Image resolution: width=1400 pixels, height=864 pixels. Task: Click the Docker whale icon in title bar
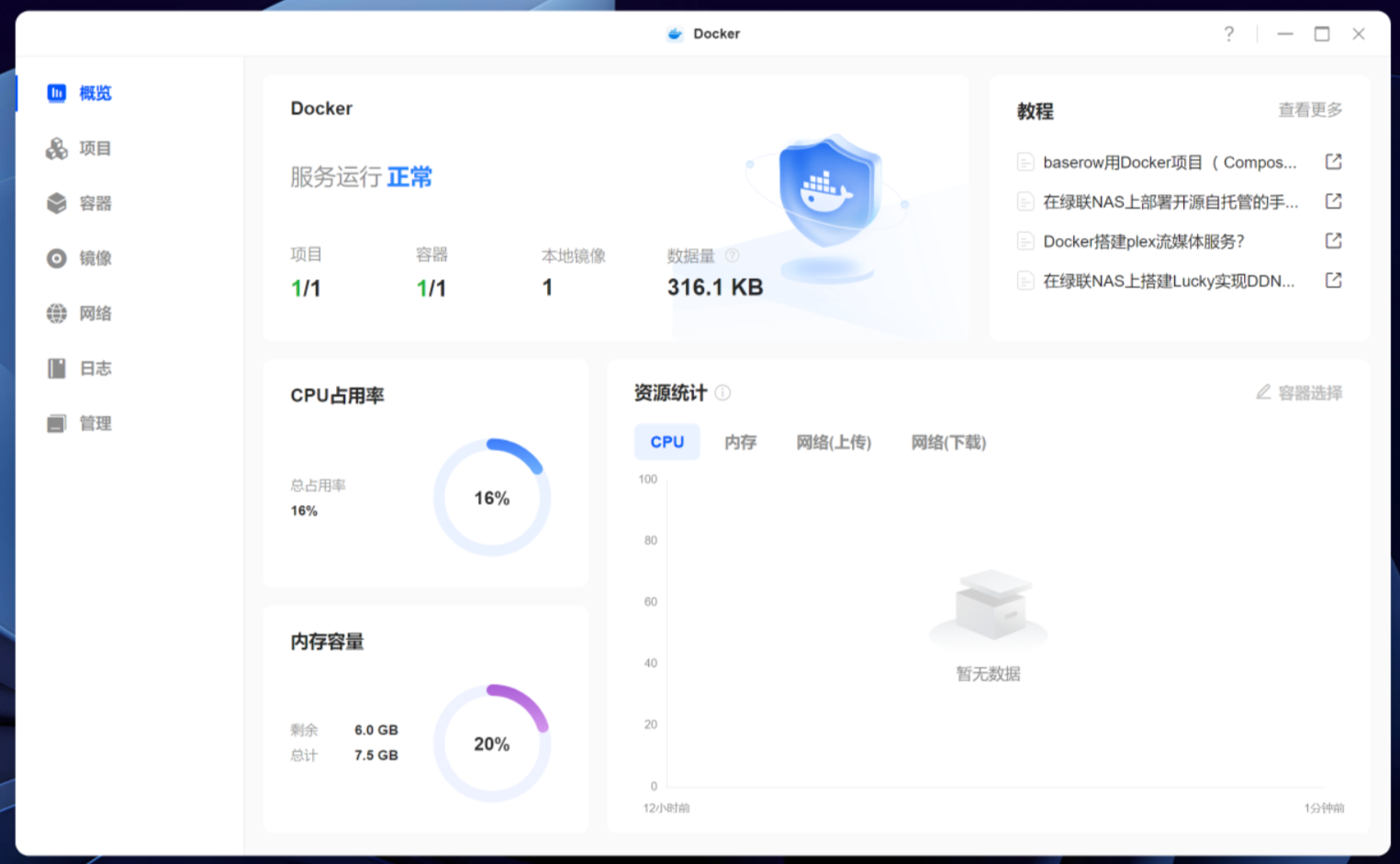point(675,34)
